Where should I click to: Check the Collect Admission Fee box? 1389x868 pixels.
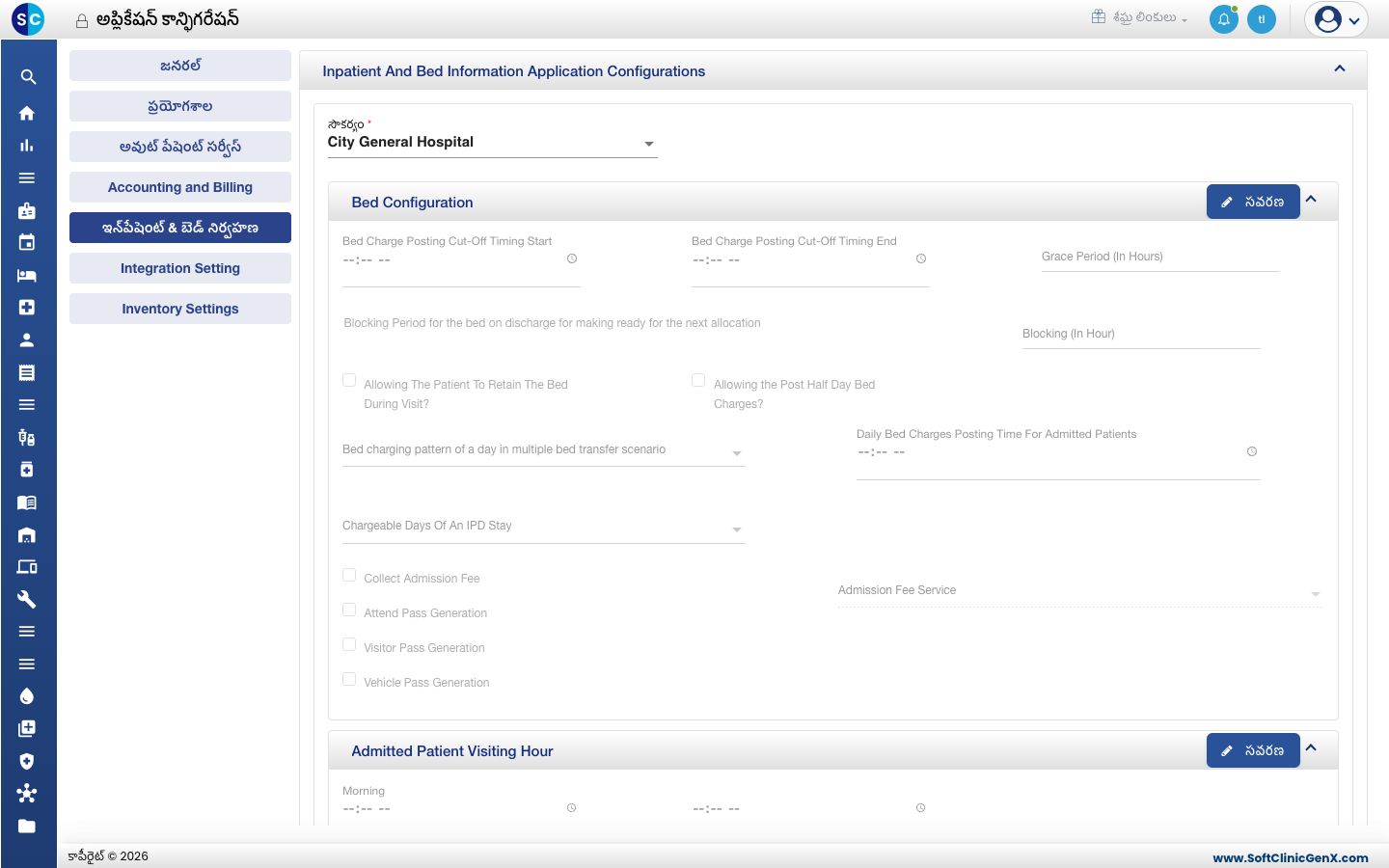tap(349, 575)
